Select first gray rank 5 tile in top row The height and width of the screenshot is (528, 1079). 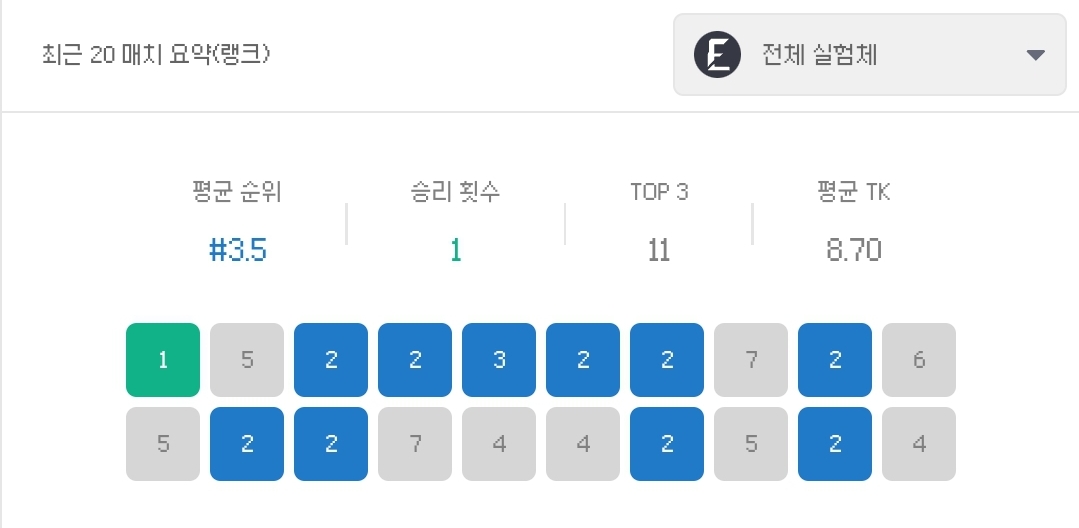(247, 360)
